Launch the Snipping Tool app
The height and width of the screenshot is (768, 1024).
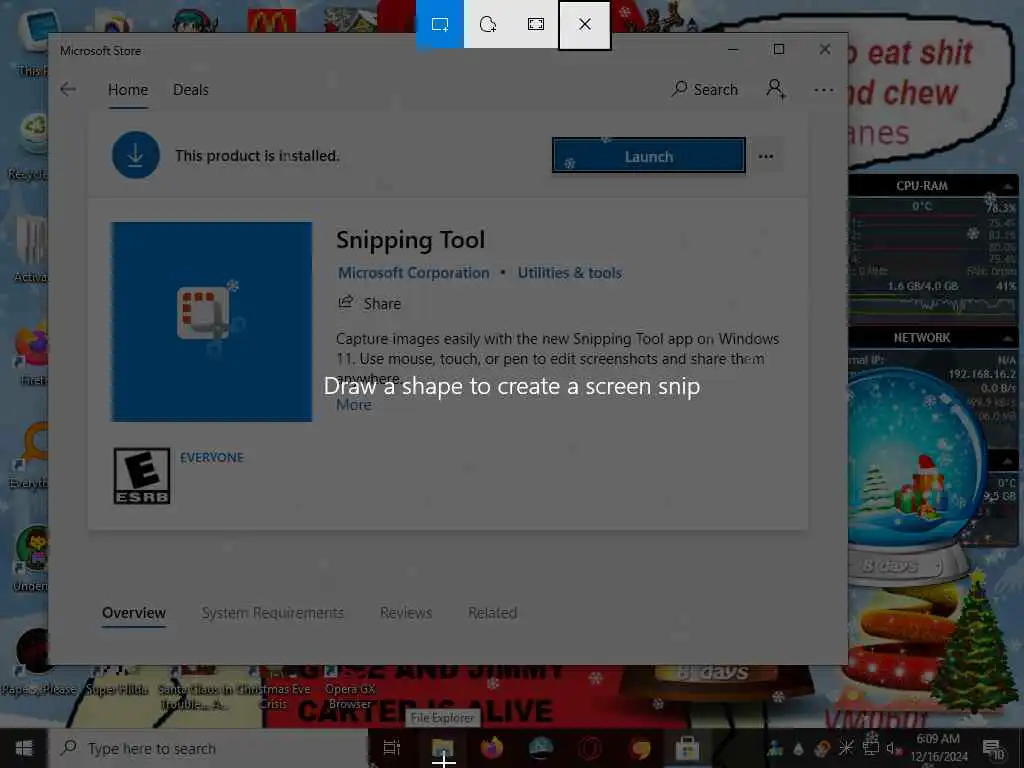(648, 156)
